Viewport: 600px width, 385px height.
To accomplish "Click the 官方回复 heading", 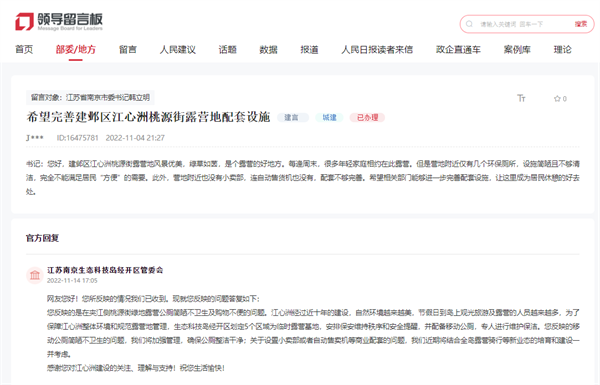I will coord(42,238).
